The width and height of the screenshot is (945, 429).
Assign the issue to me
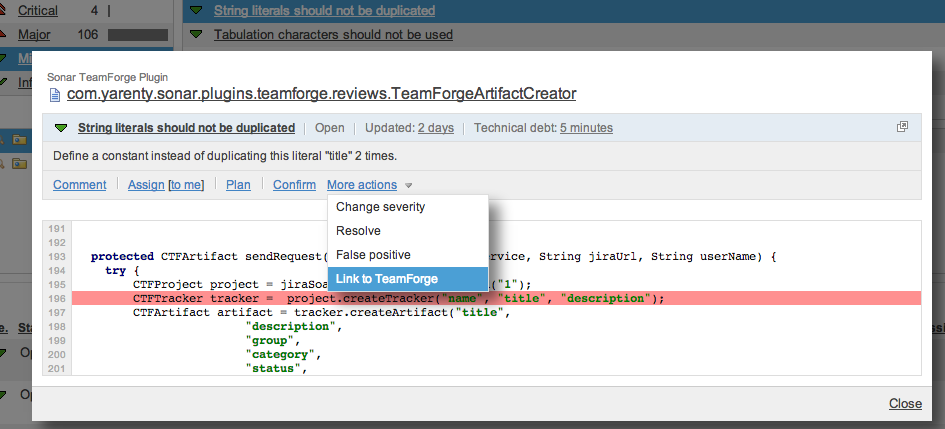186,185
